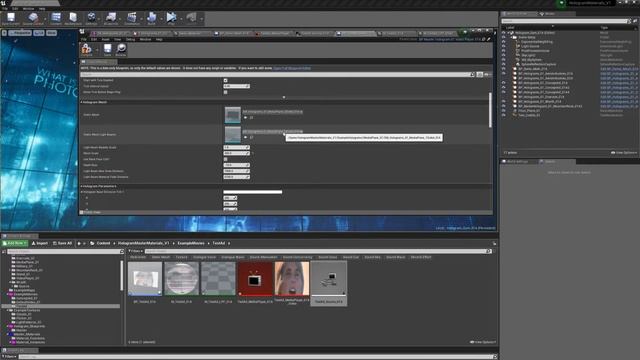This screenshot has width=640, height=360.
Task: Click Open Full Blueprint Editor link
Action: coord(292,68)
